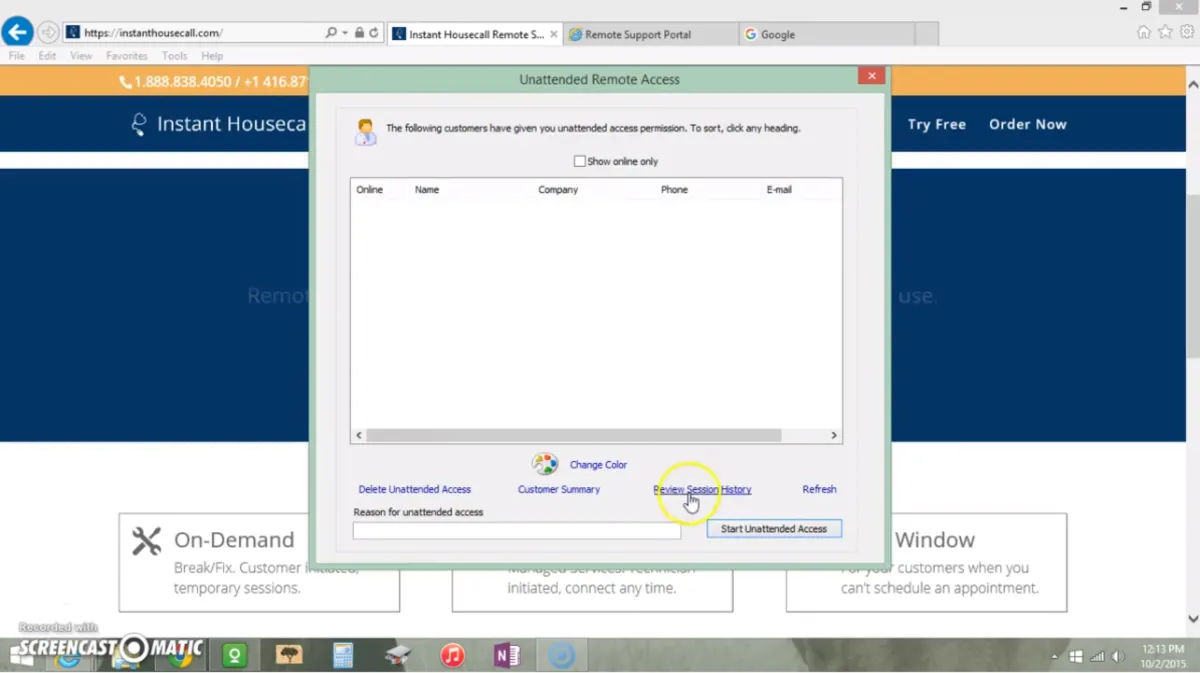Click the Change Color palette icon

pyautogui.click(x=545, y=464)
